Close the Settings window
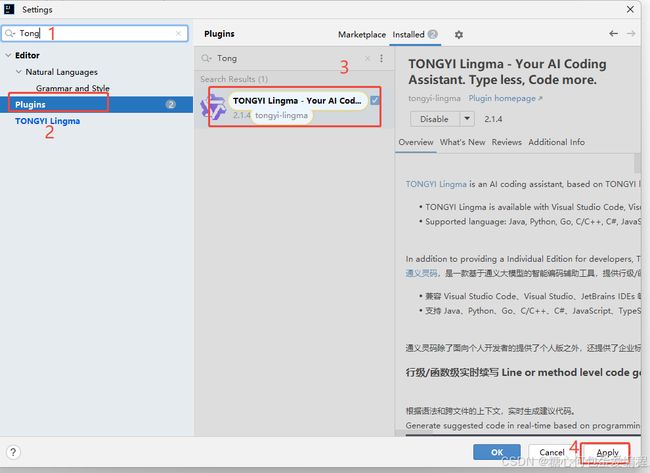The image size is (650, 473). (631, 9)
